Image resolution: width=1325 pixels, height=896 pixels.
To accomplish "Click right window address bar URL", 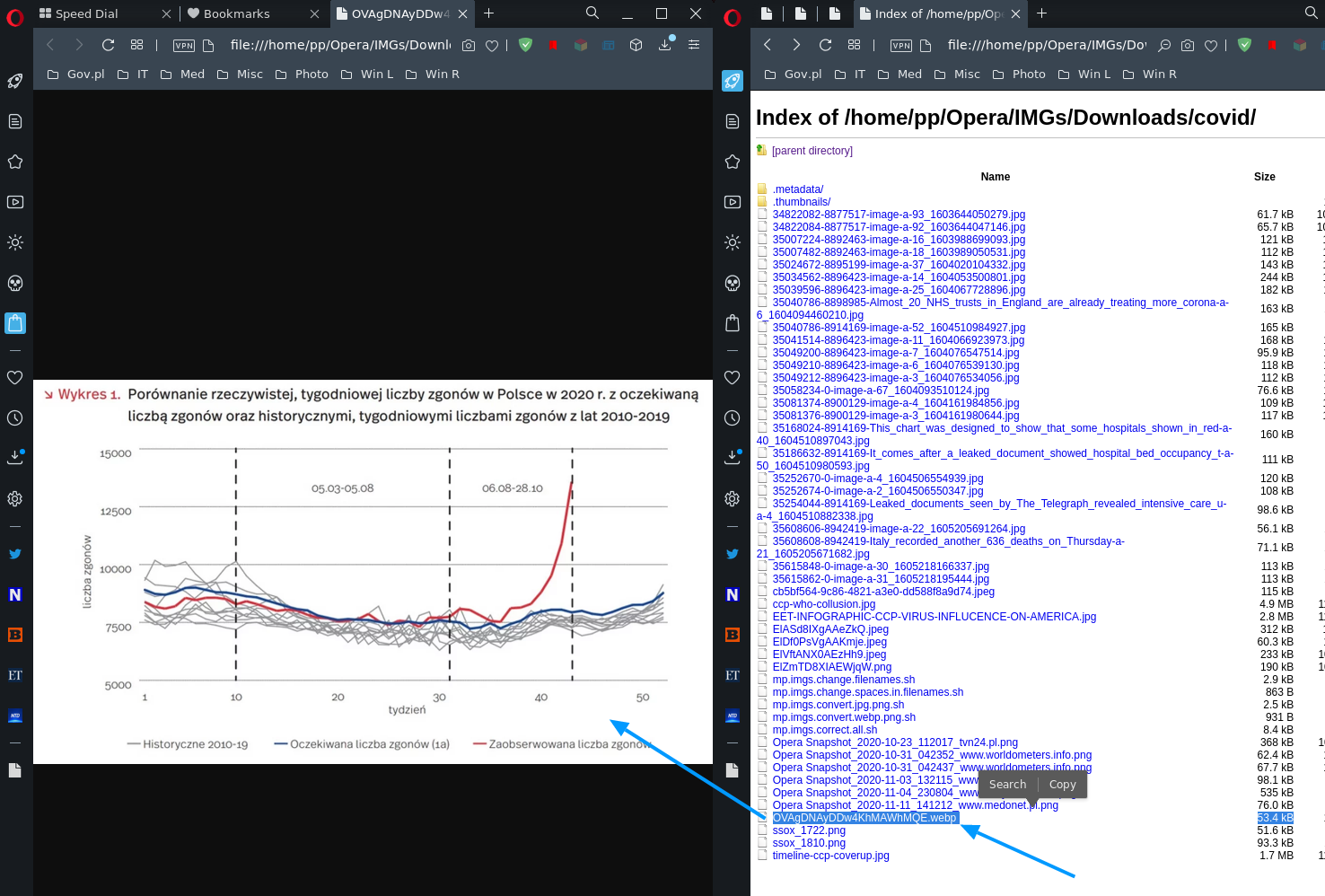I will (1047, 45).
